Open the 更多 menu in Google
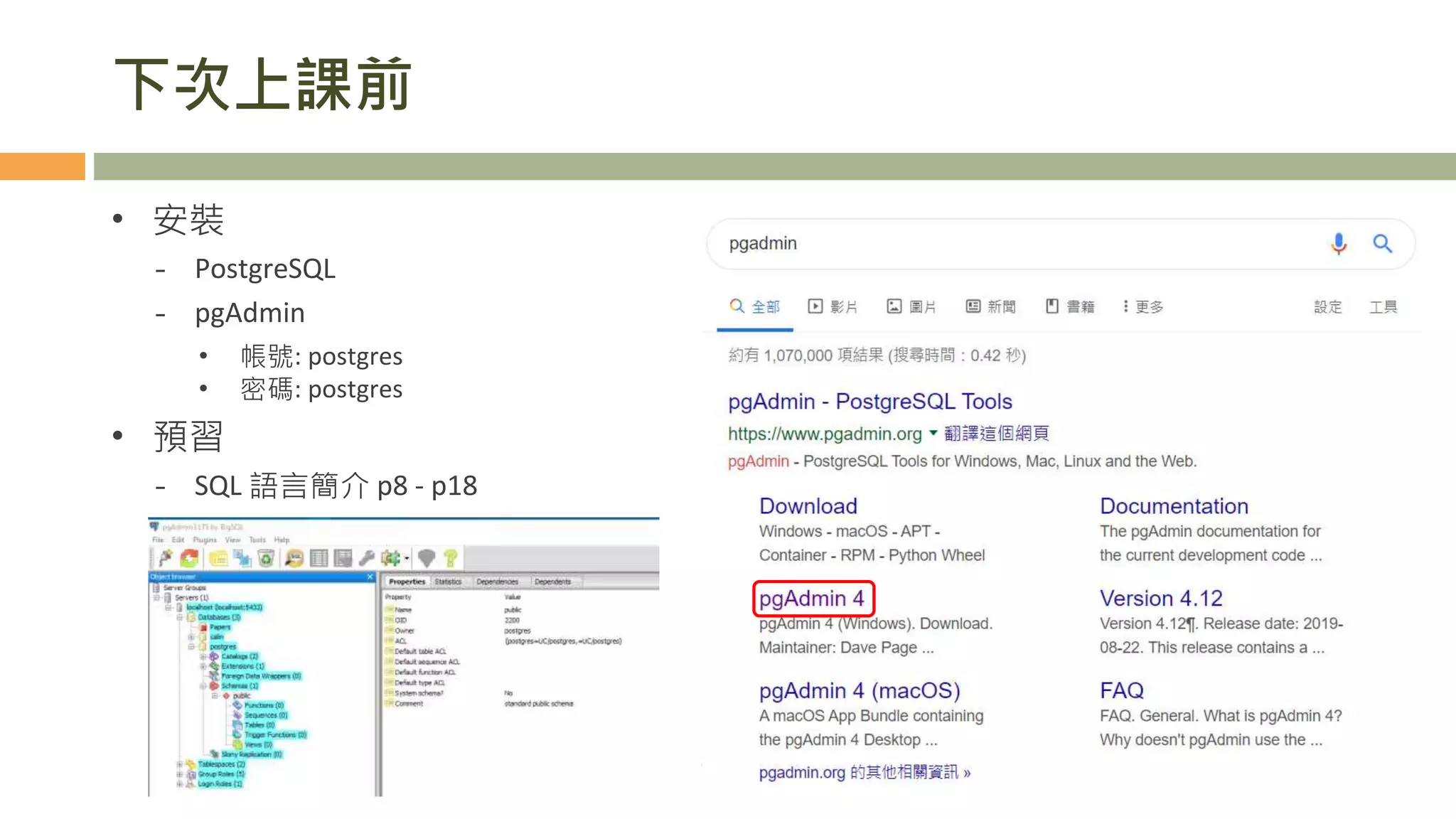This screenshot has width=1456, height=819. coord(1143,306)
